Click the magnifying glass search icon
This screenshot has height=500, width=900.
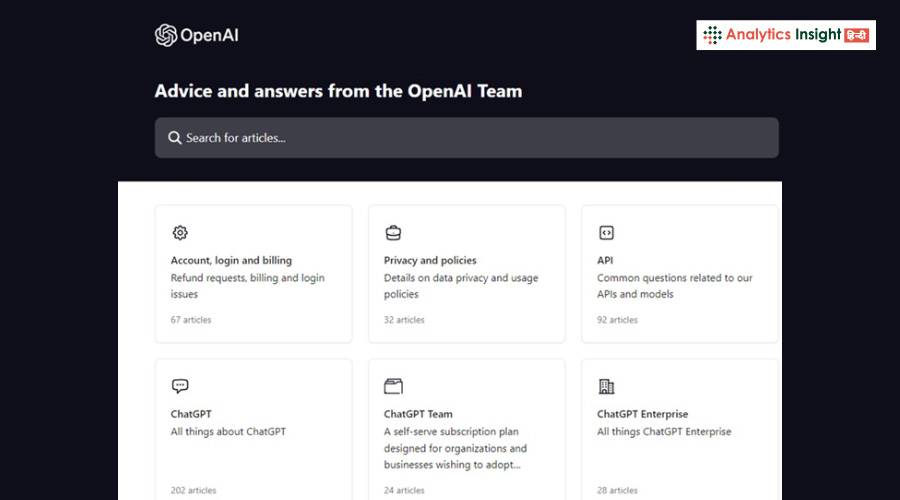pos(175,138)
